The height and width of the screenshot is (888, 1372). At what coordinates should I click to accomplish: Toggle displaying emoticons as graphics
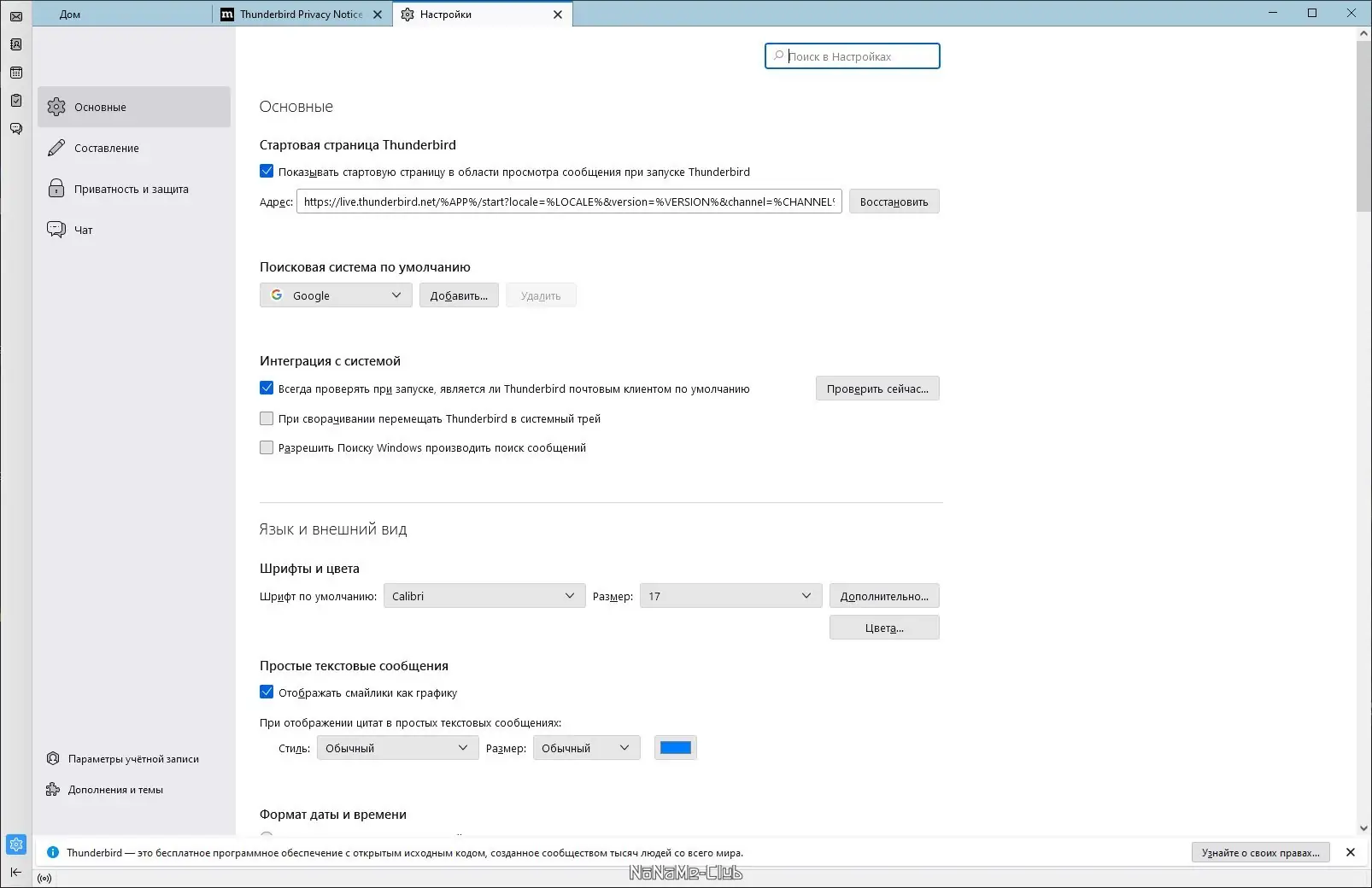(267, 692)
